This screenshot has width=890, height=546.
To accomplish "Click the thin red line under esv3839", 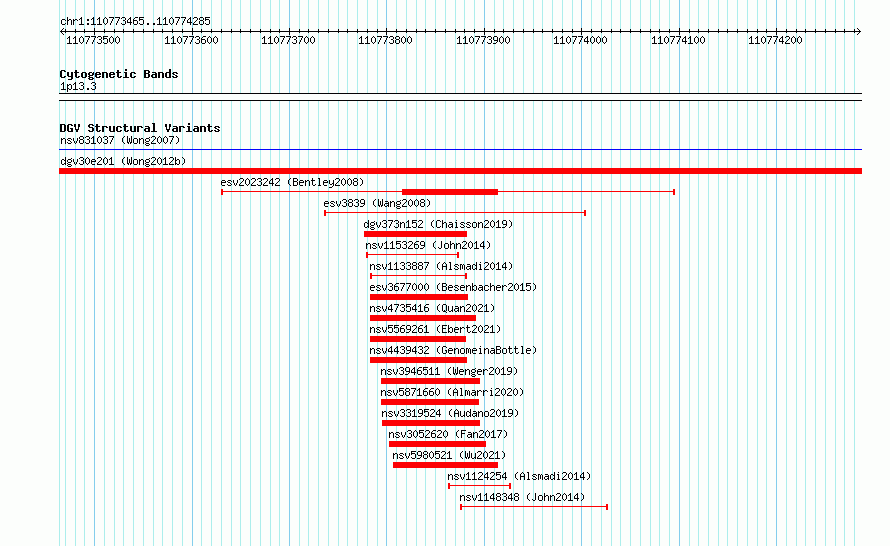I will click(x=455, y=213).
